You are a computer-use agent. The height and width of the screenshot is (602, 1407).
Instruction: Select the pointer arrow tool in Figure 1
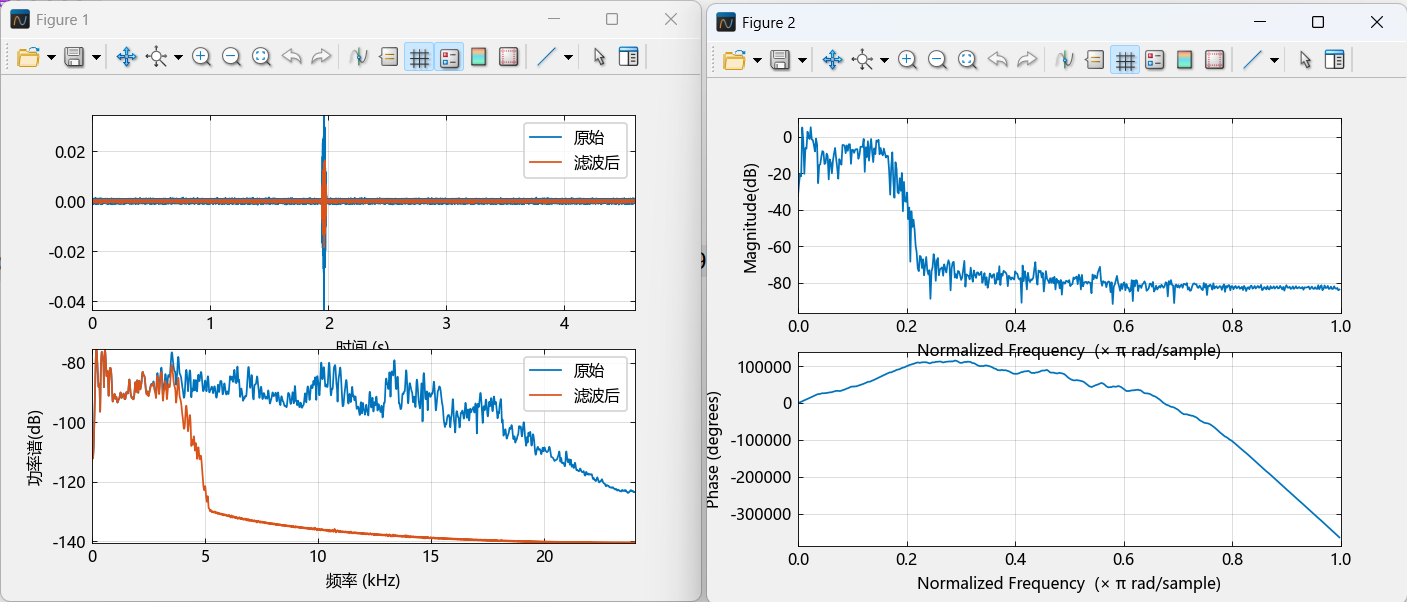(599, 57)
